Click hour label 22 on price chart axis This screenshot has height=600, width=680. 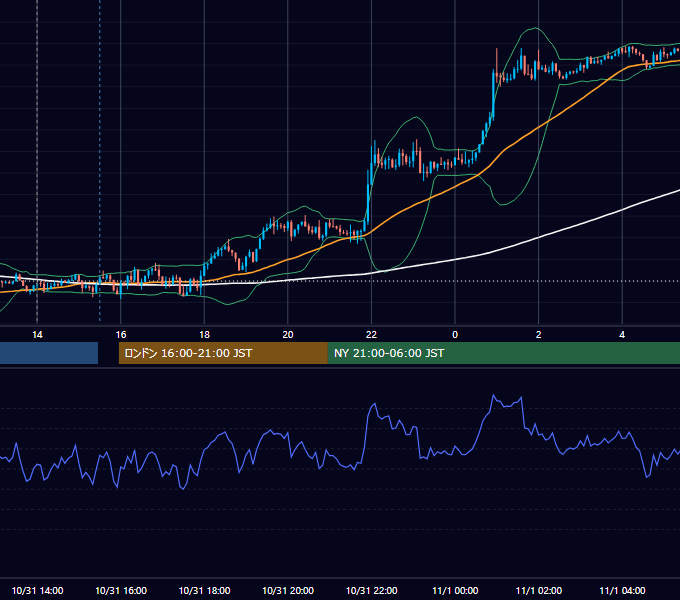(x=372, y=335)
